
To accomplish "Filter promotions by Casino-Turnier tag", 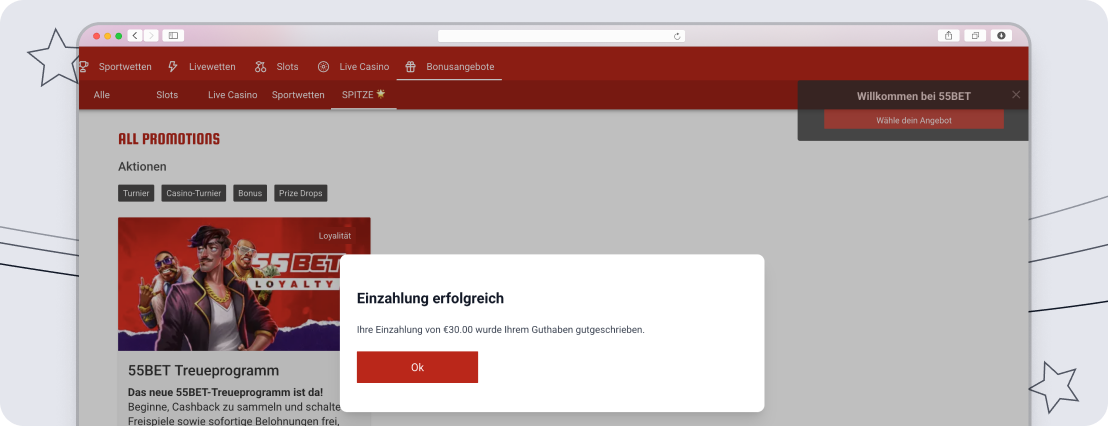I will (x=194, y=194).
